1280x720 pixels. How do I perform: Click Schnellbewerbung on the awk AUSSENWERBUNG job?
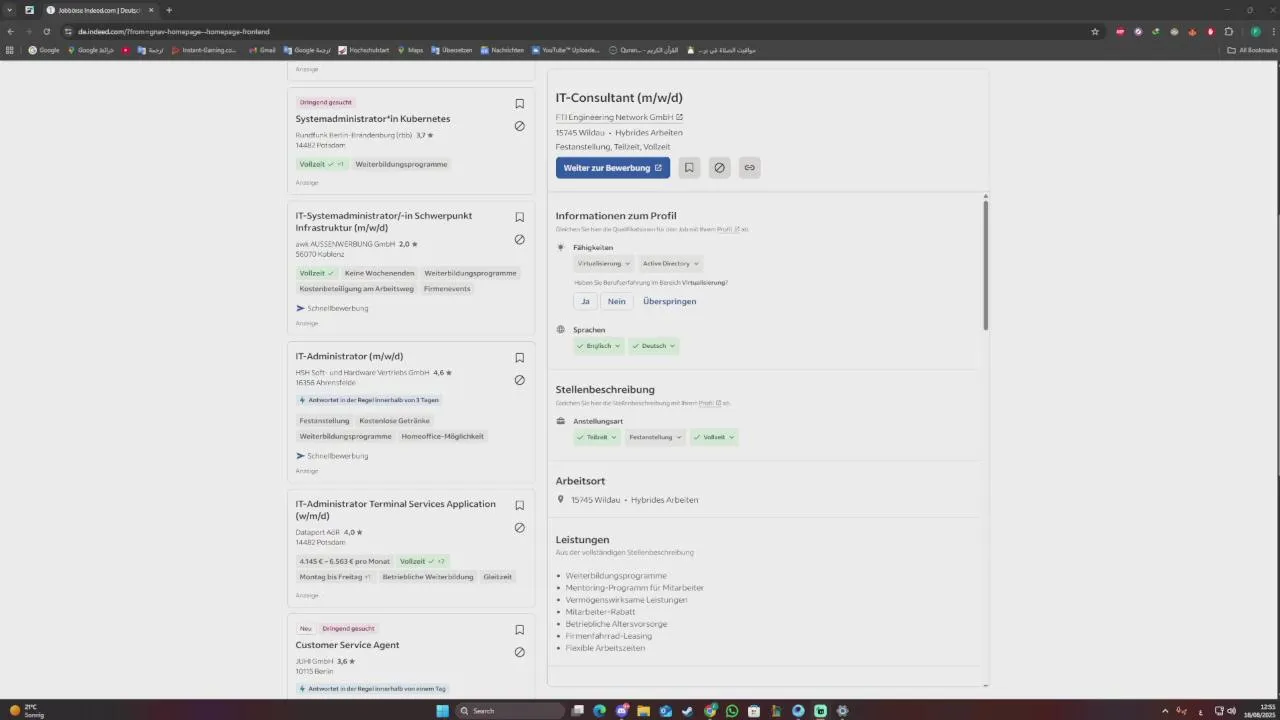(332, 308)
